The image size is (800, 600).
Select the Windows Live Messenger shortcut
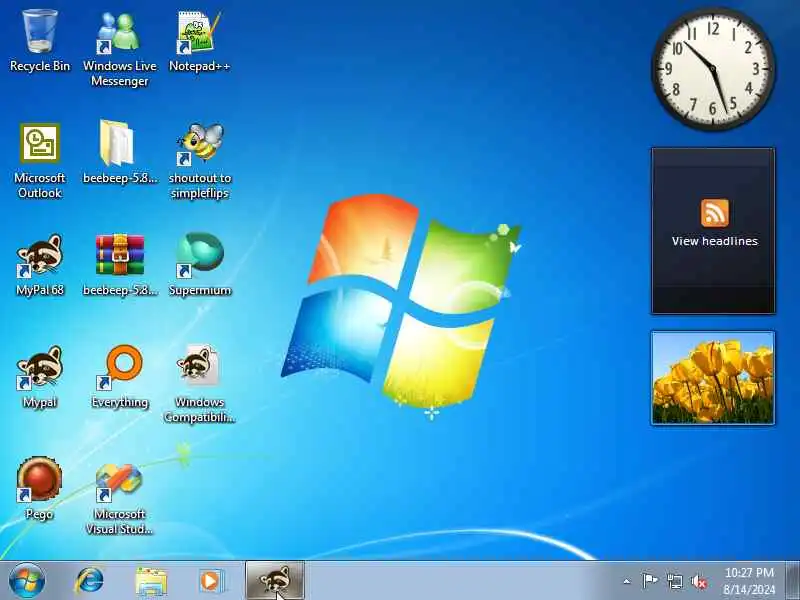119,49
